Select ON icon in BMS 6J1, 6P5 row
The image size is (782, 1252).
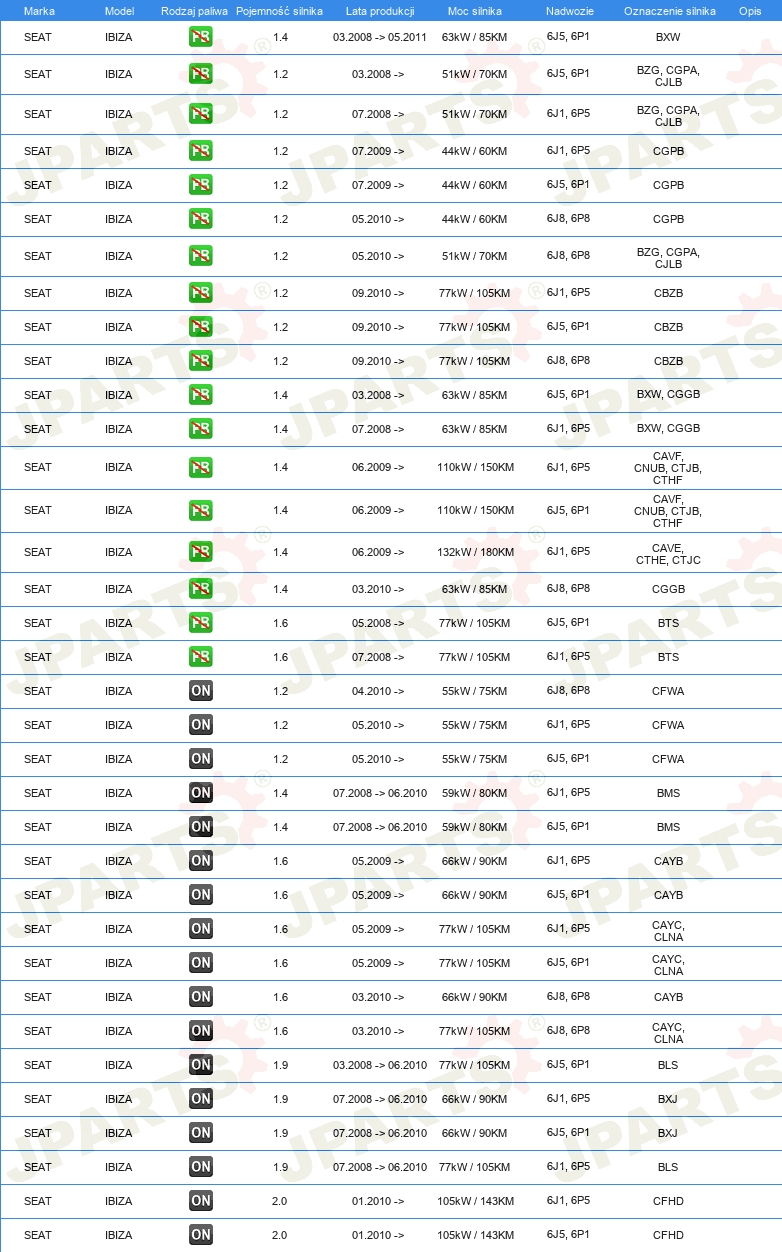coord(201,793)
